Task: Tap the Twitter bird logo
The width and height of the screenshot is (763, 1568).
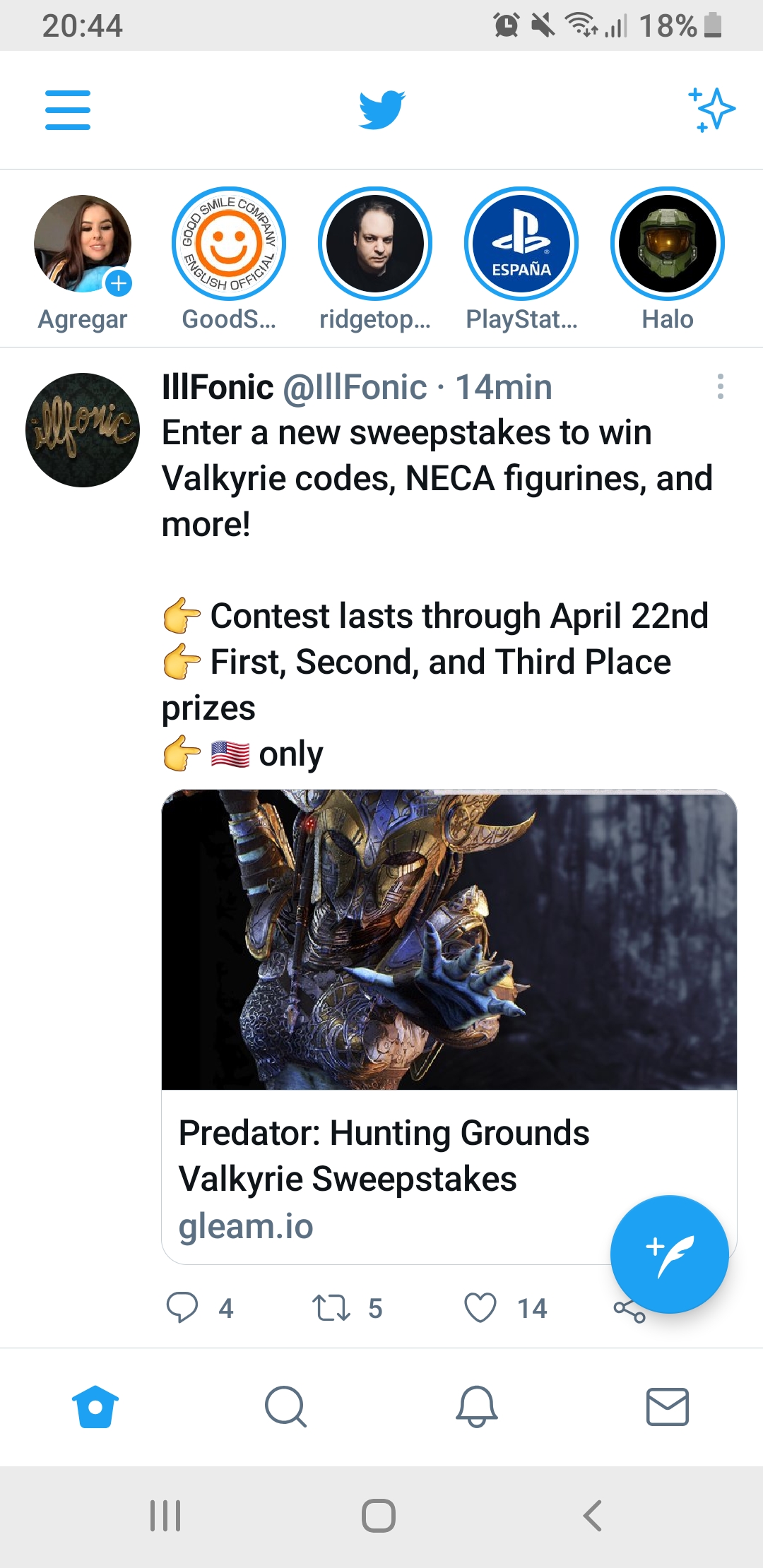Action: pos(381,109)
